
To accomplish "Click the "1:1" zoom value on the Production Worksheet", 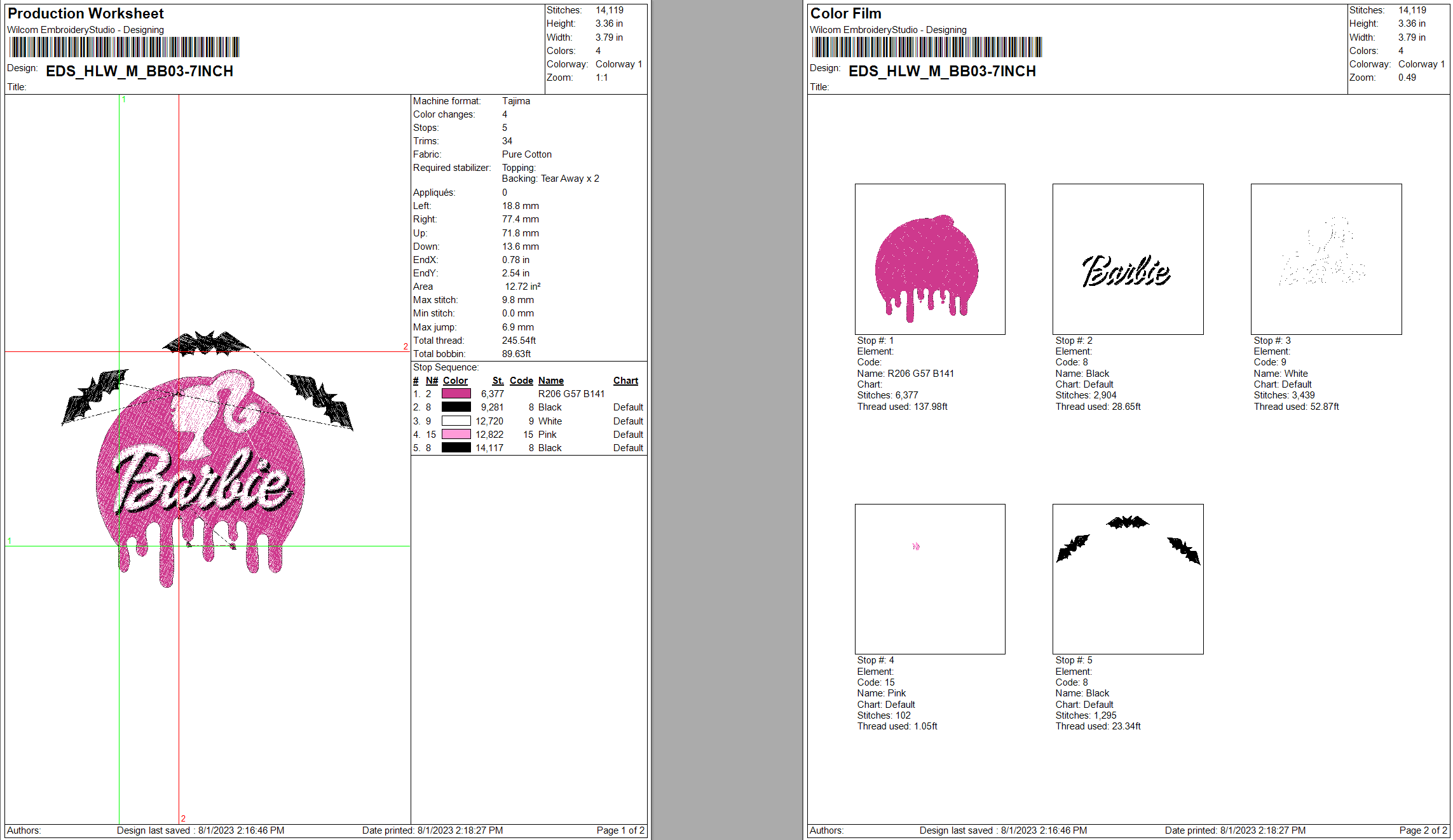I will pos(601,78).
